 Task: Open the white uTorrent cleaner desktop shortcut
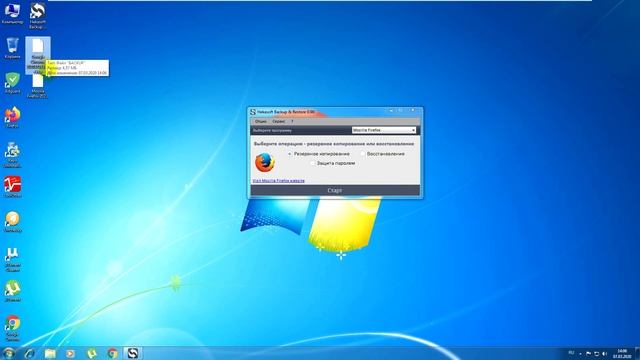click(x=12, y=259)
